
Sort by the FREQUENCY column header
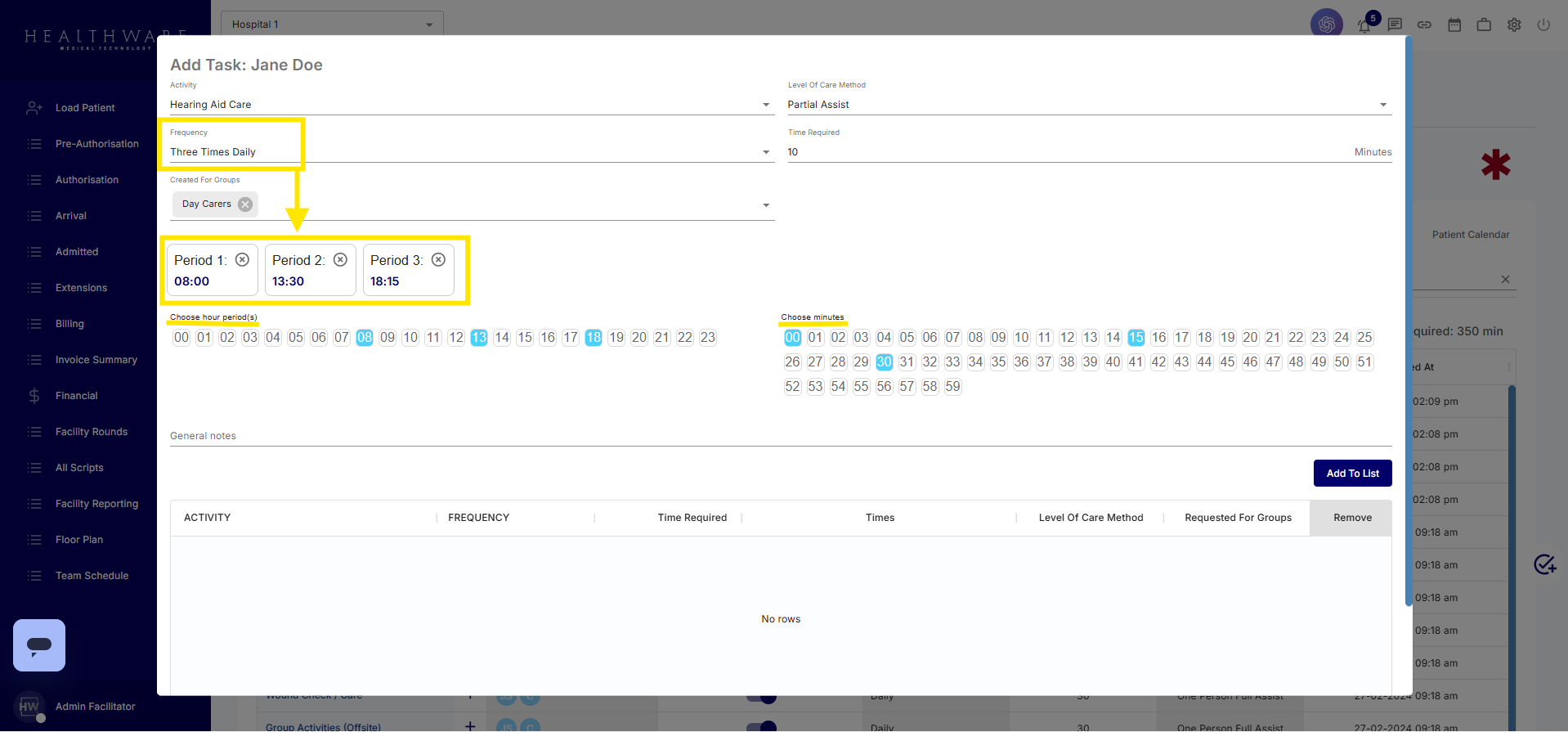[x=478, y=518]
